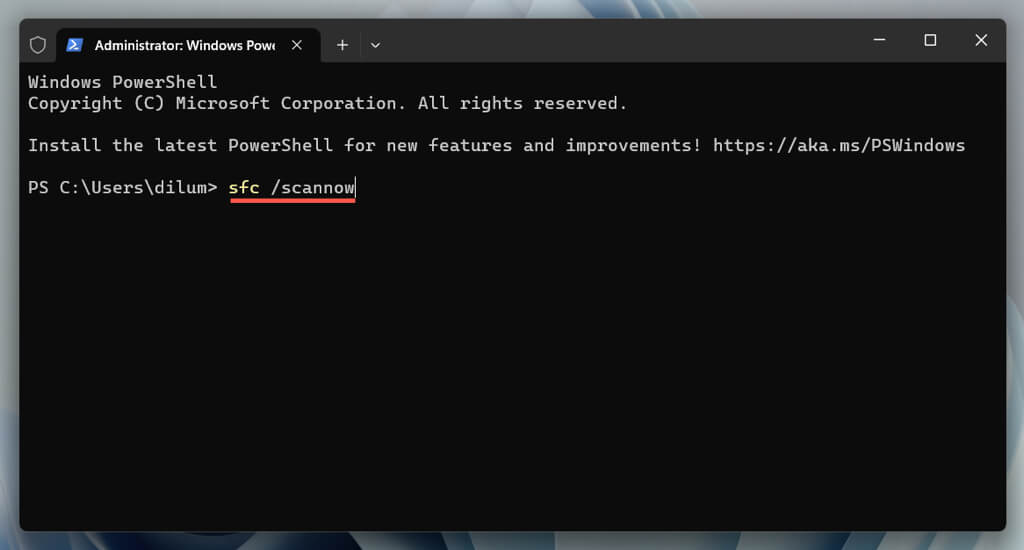Click the sfc /scannow command text
Image resolution: width=1024 pixels, height=550 pixels.
coord(291,187)
